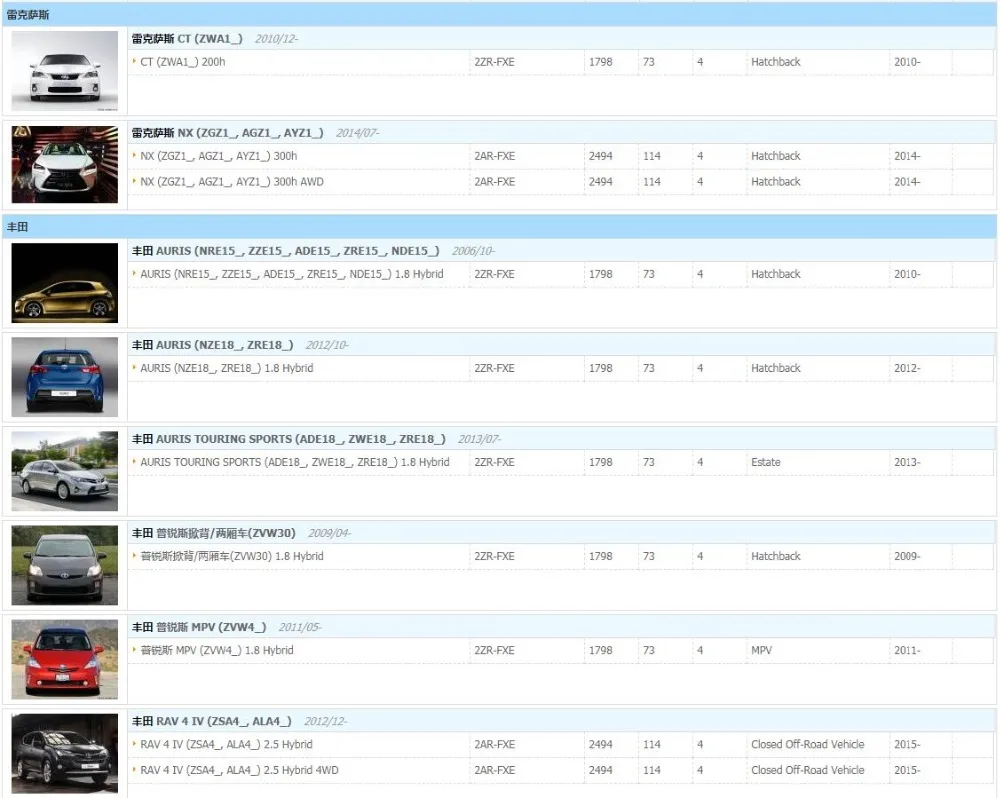Open model heading 雷克萨斯 CT (ZWA1_)
The width and height of the screenshot is (1000, 798).
click(187, 39)
